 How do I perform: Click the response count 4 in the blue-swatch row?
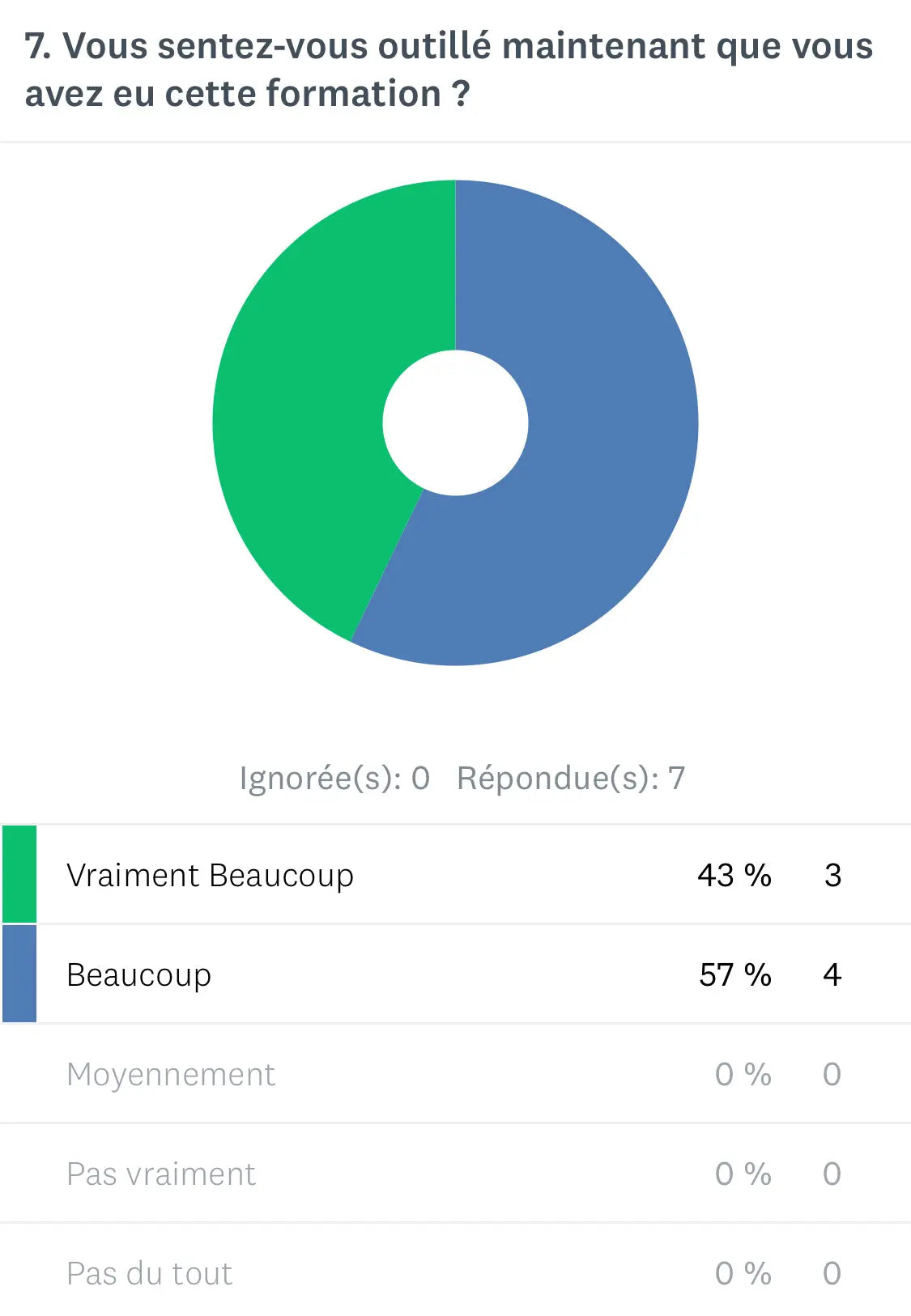click(x=832, y=975)
